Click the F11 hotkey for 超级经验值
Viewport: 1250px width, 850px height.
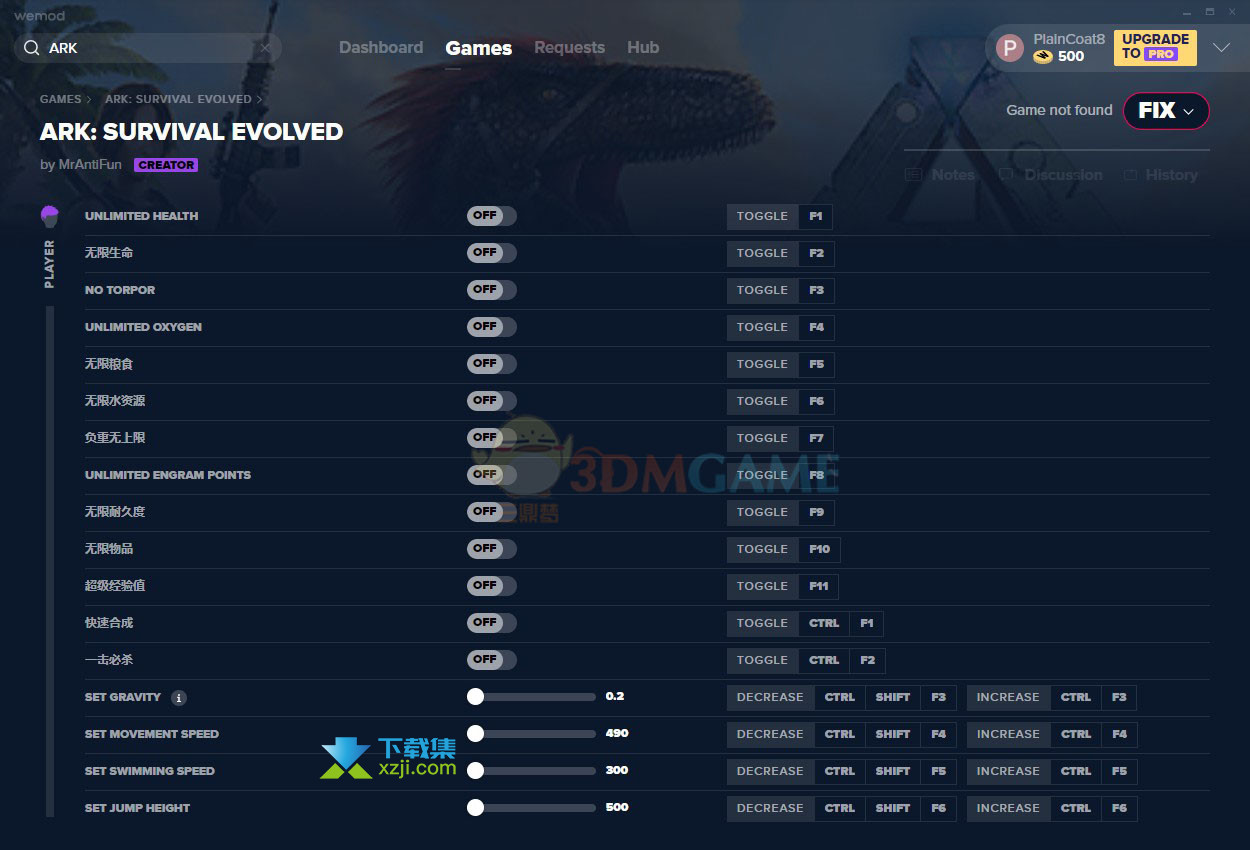coord(819,586)
